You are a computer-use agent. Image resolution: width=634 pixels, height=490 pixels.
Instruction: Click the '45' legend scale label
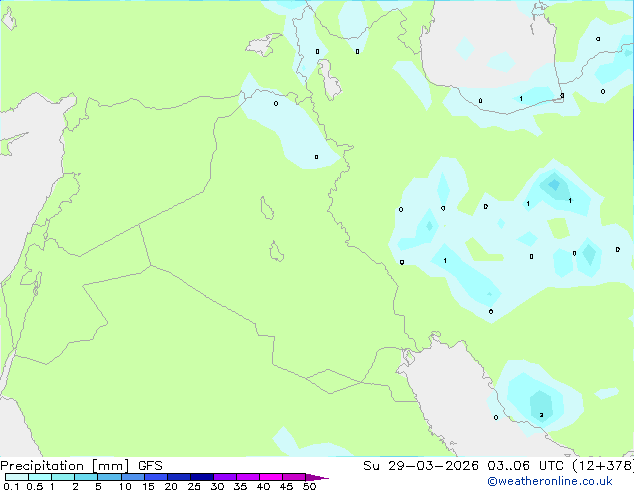coord(286,486)
